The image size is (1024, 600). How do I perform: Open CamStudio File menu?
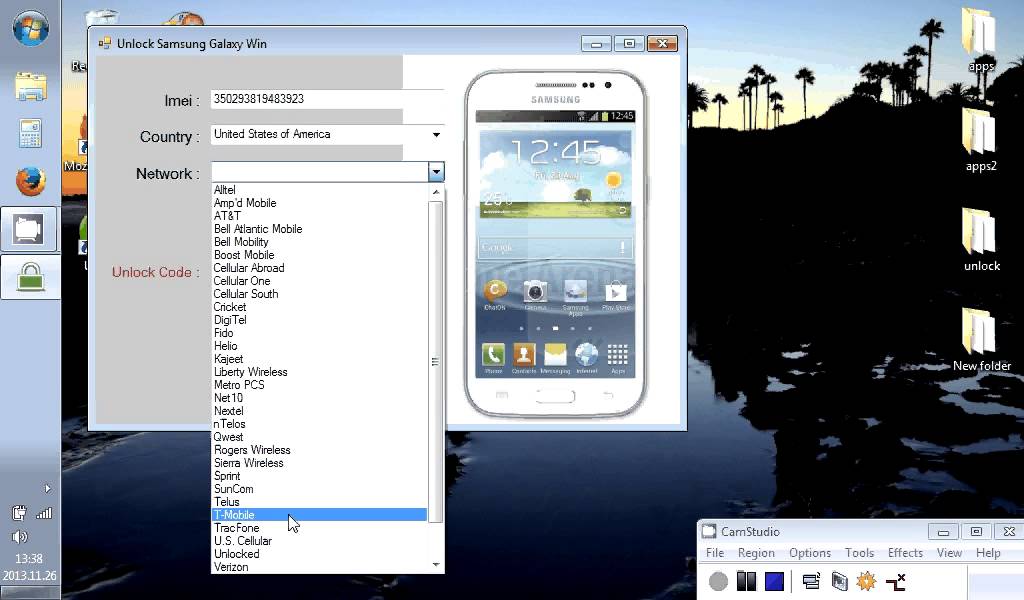coord(714,553)
